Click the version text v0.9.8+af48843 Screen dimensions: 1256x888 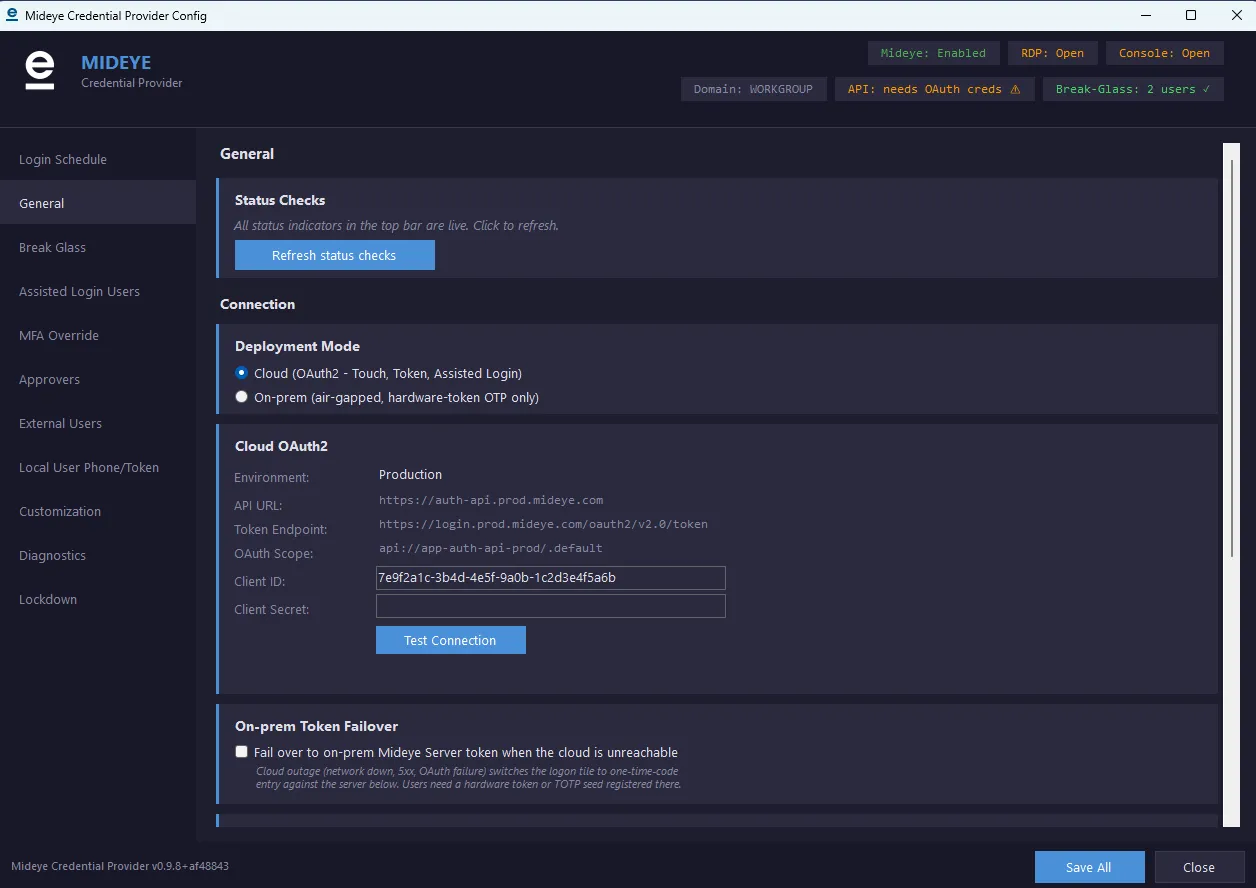click(190, 866)
